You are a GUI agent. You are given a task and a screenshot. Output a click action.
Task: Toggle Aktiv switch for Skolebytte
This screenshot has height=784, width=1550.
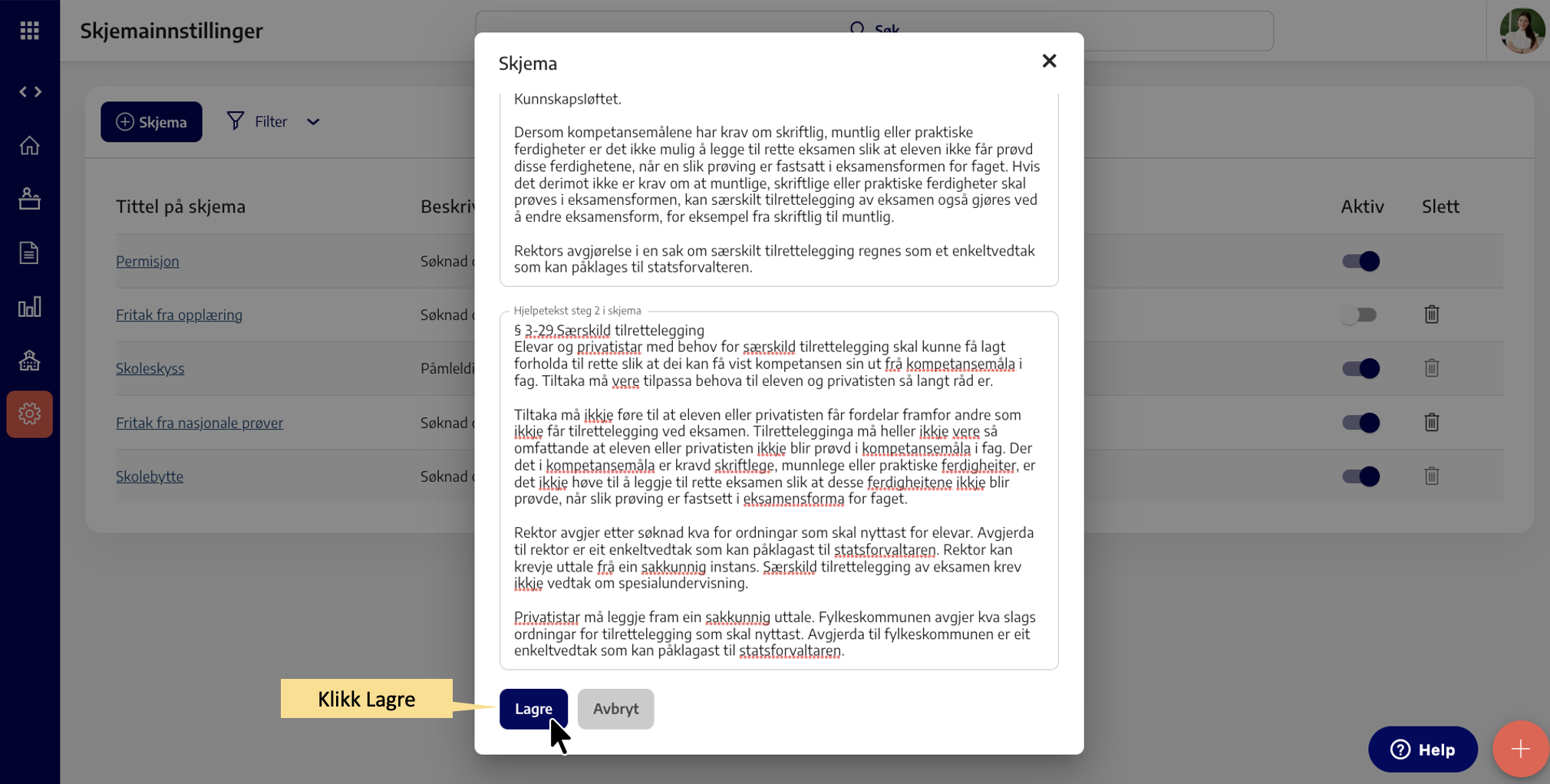click(x=1360, y=476)
